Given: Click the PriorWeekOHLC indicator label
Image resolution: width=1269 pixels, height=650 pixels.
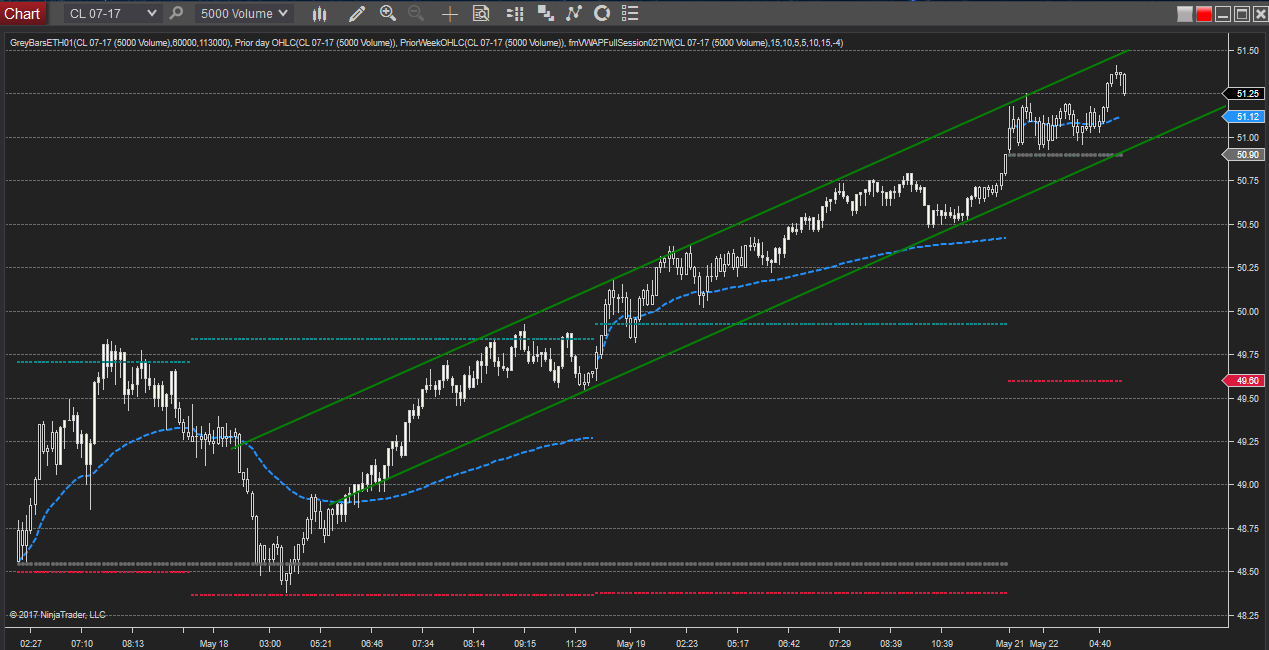Looking at the screenshot, I should tap(483, 43).
